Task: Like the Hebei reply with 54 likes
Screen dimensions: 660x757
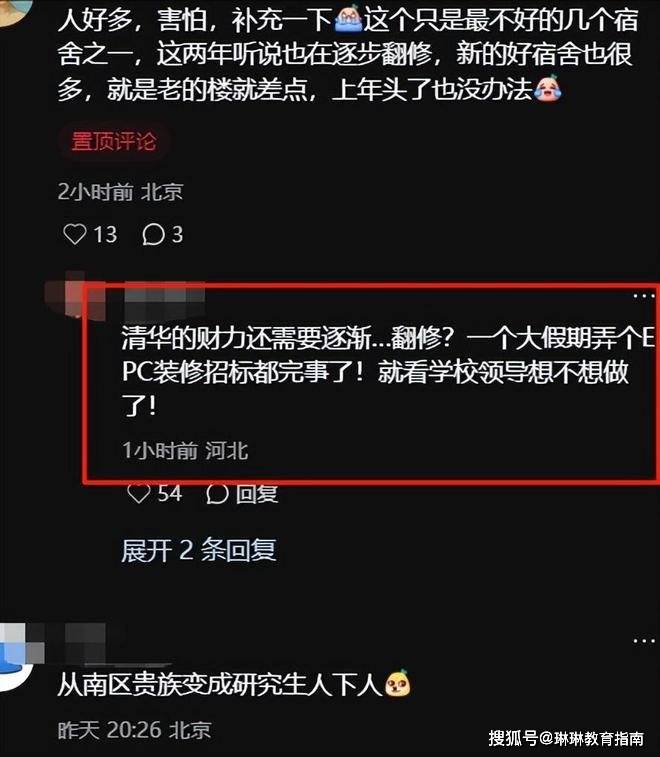Action: pyautogui.click(x=139, y=493)
